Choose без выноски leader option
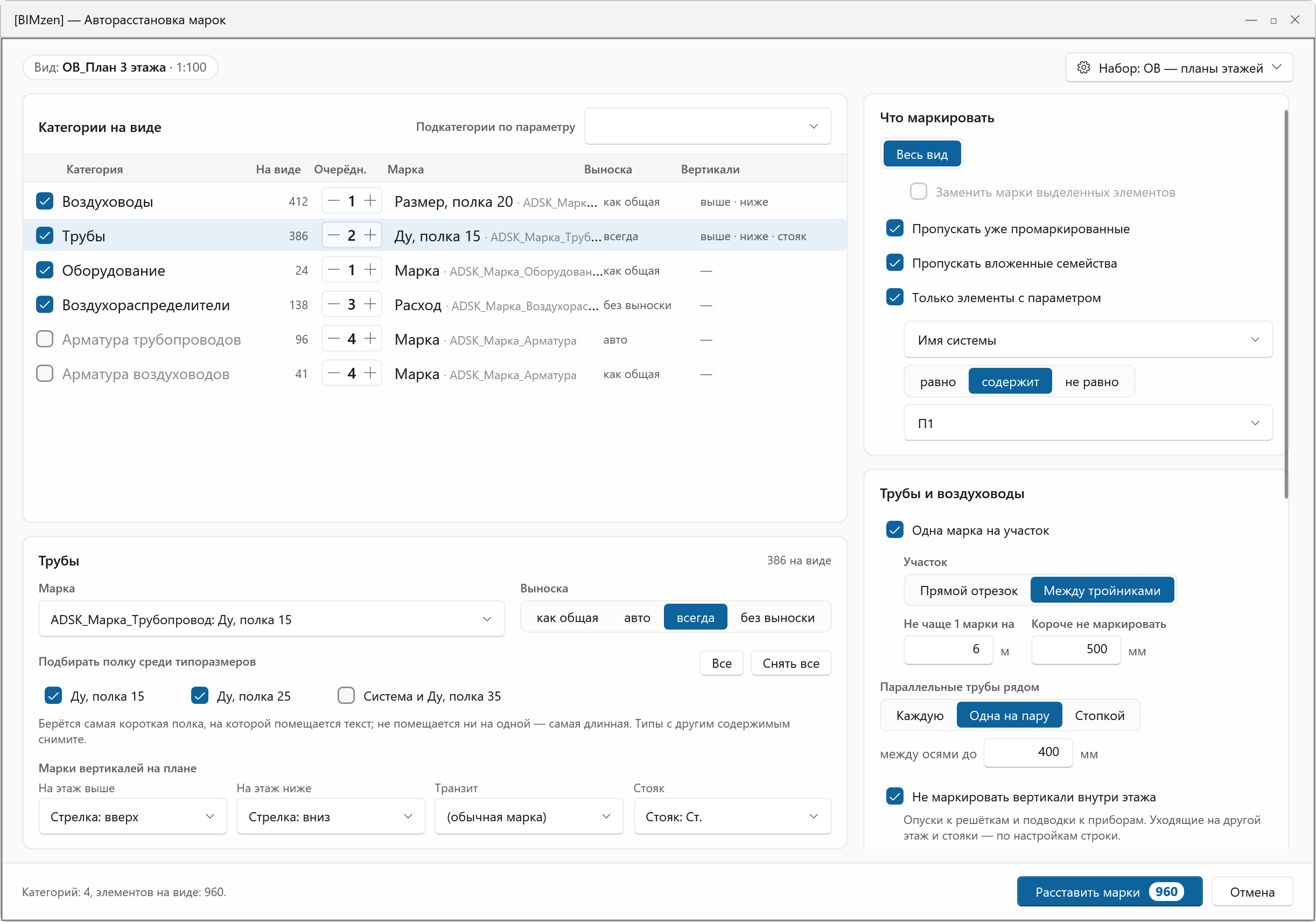 tap(777, 618)
